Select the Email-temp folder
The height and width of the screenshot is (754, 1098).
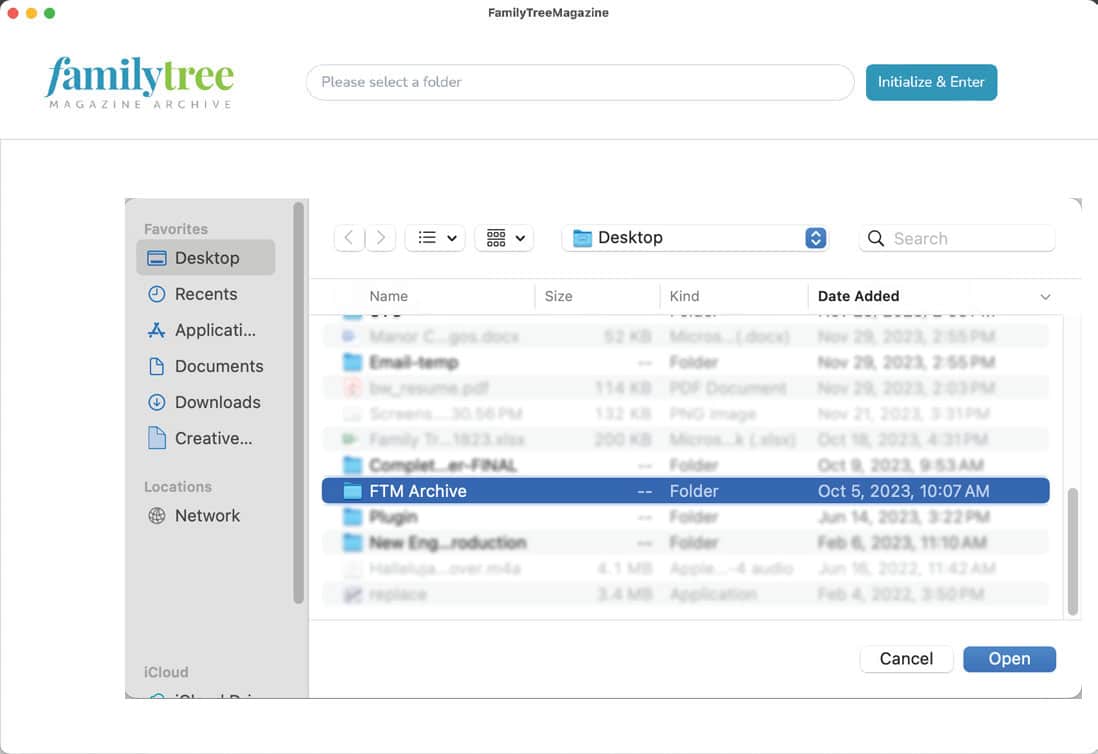tap(686, 362)
